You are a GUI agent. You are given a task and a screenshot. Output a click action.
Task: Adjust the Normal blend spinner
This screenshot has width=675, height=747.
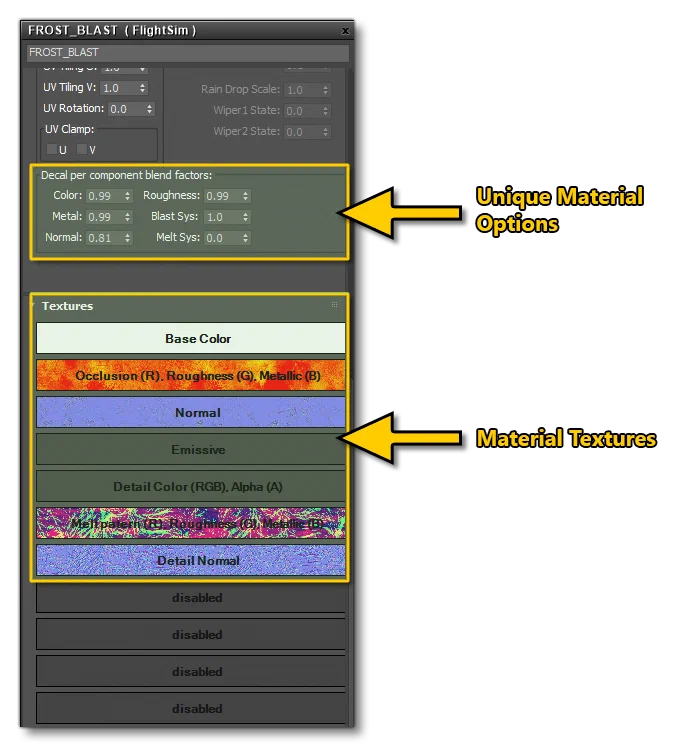[127, 238]
